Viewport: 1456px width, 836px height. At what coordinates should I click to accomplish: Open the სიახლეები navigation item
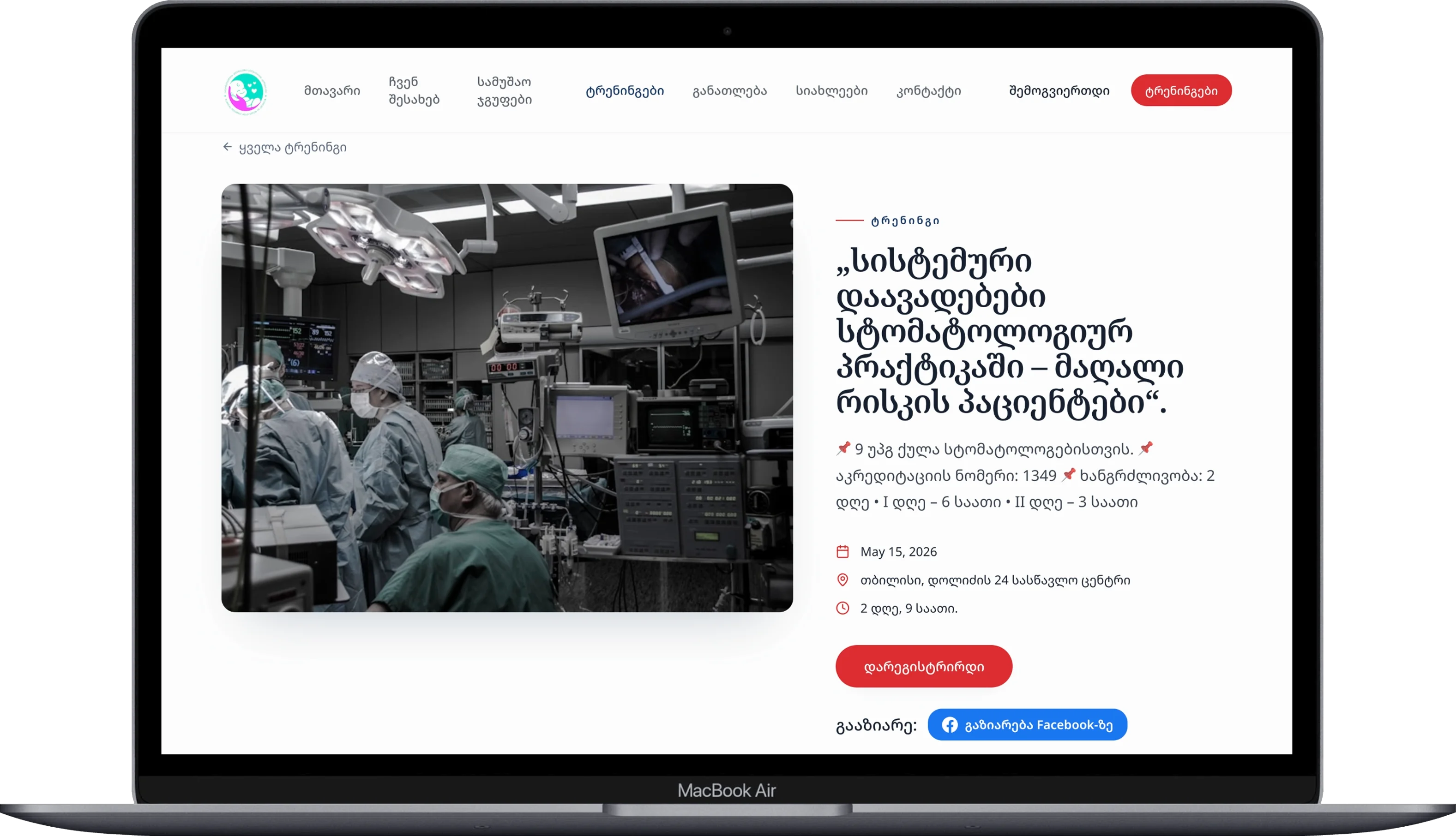tap(831, 91)
